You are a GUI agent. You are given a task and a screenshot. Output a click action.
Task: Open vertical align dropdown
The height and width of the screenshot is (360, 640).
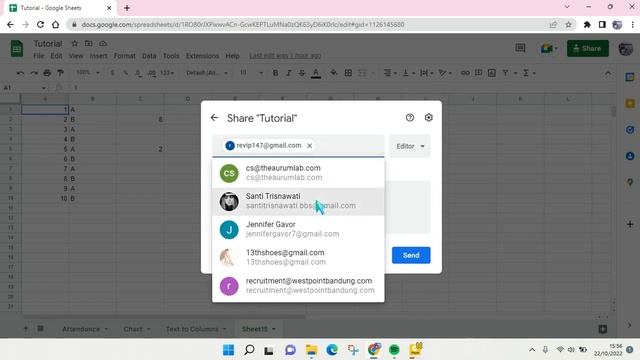click(408, 73)
